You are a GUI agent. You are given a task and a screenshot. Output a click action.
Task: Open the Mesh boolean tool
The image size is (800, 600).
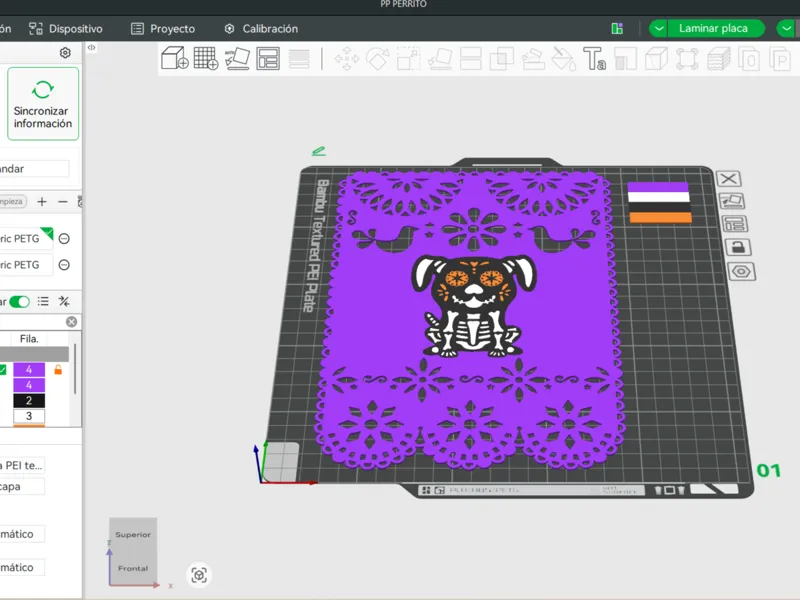[x=502, y=59]
